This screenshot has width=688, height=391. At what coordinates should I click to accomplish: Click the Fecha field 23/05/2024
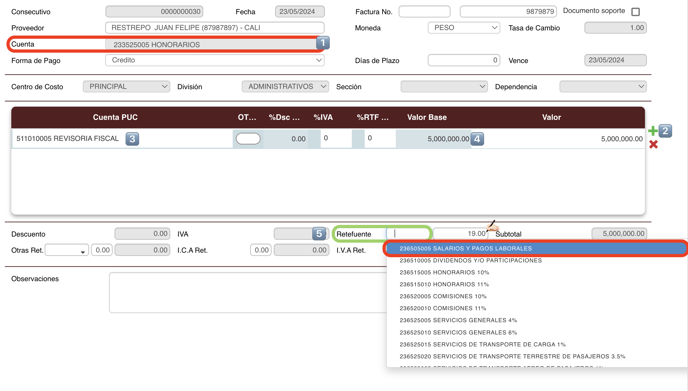pyautogui.click(x=300, y=11)
